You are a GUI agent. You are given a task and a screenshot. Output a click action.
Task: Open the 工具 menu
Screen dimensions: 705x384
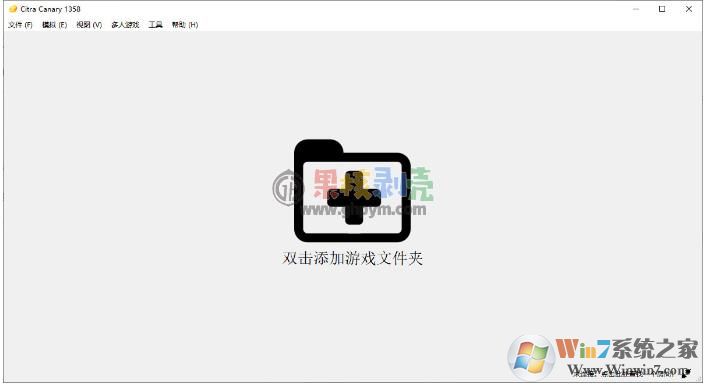[x=156, y=25]
